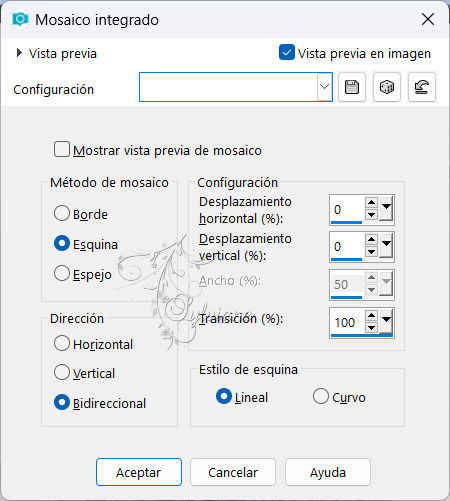This screenshot has width=450, height=501.
Task: Increase Transición value with up arrow
Action: pos(371,315)
